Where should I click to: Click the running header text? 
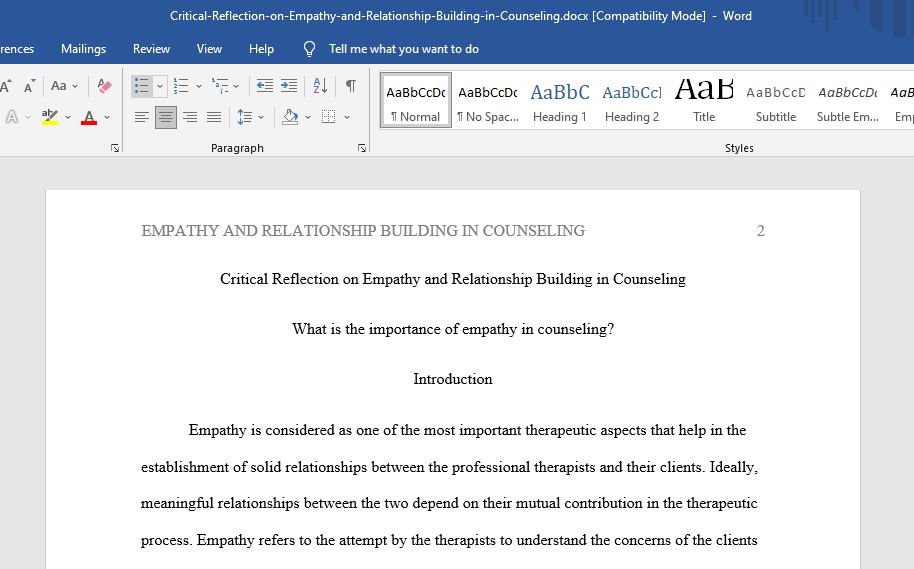(363, 231)
